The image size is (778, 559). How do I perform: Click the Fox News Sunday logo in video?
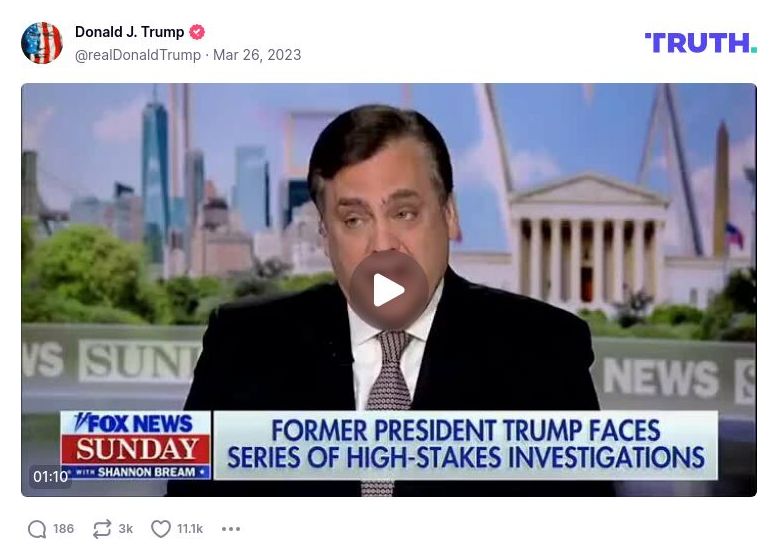tap(135, 445)
